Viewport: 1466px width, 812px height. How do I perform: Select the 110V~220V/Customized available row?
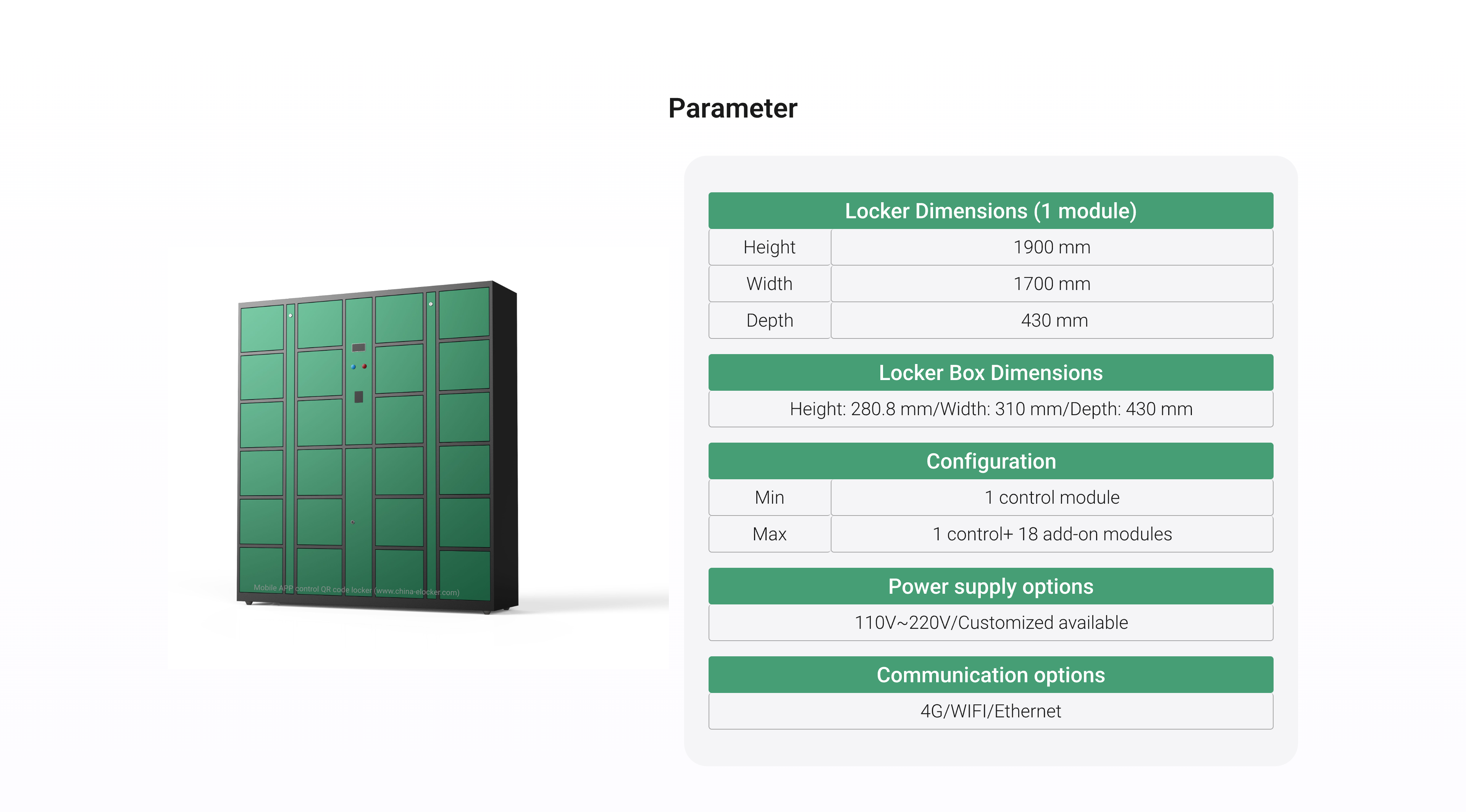pos(990,623)
